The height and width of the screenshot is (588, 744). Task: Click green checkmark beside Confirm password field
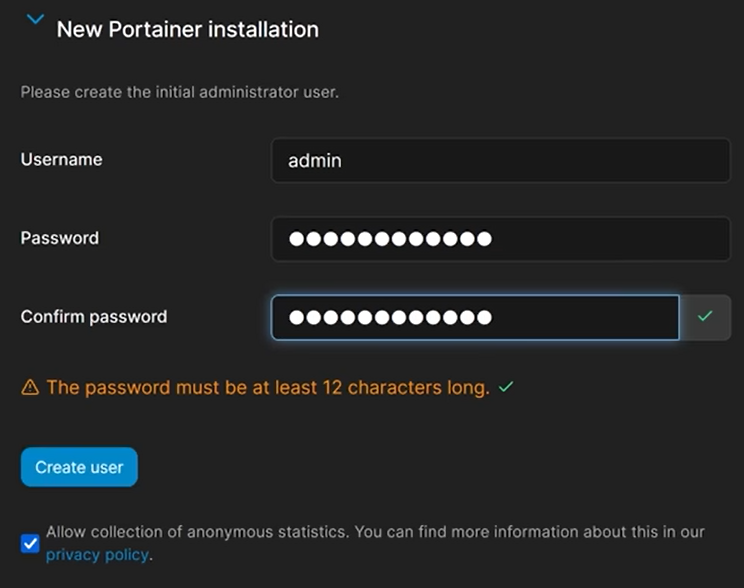tap(705, 317)
